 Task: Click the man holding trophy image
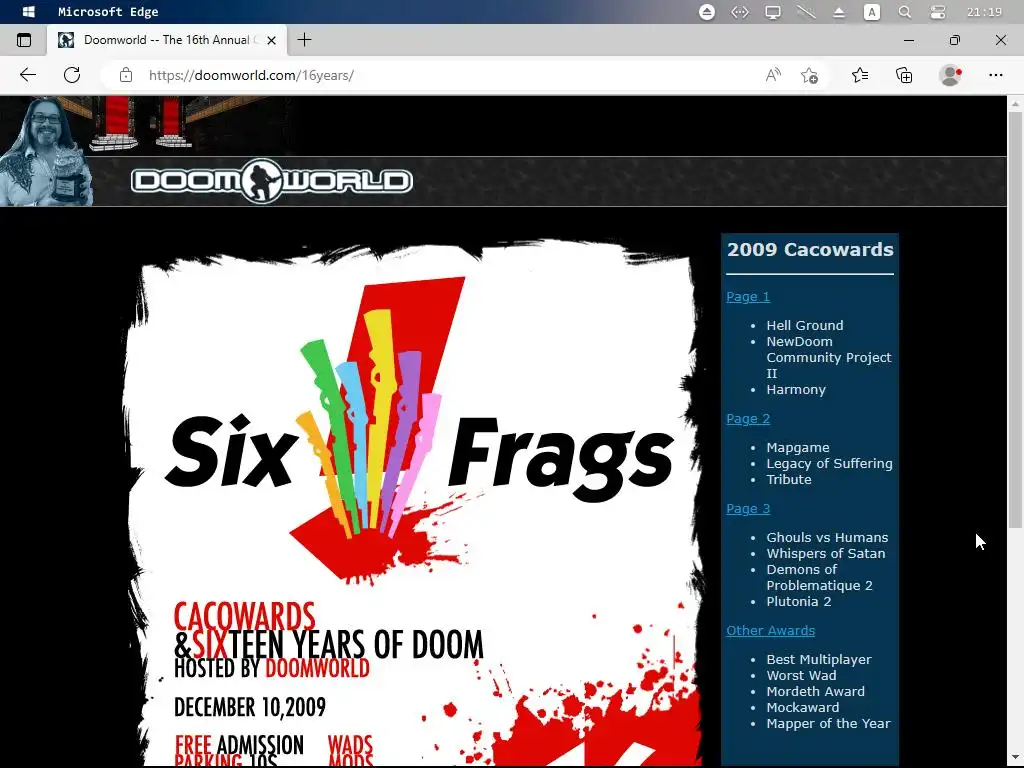44,152
